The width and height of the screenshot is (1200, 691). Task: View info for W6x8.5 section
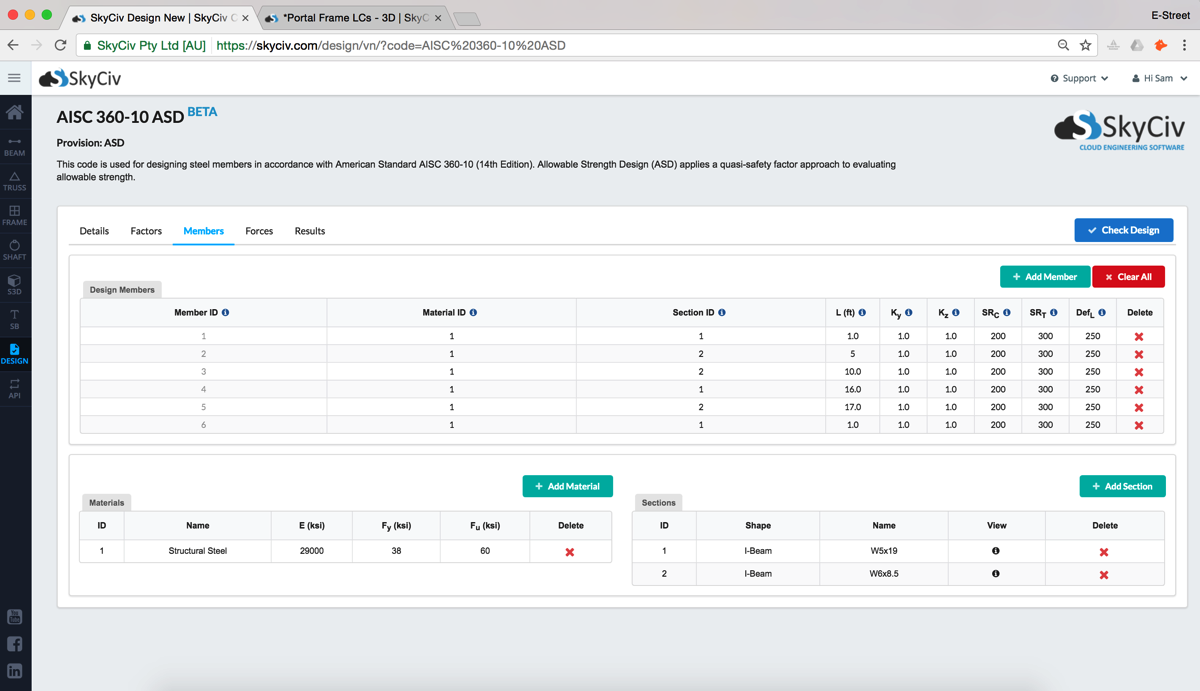tap(996, 574)
